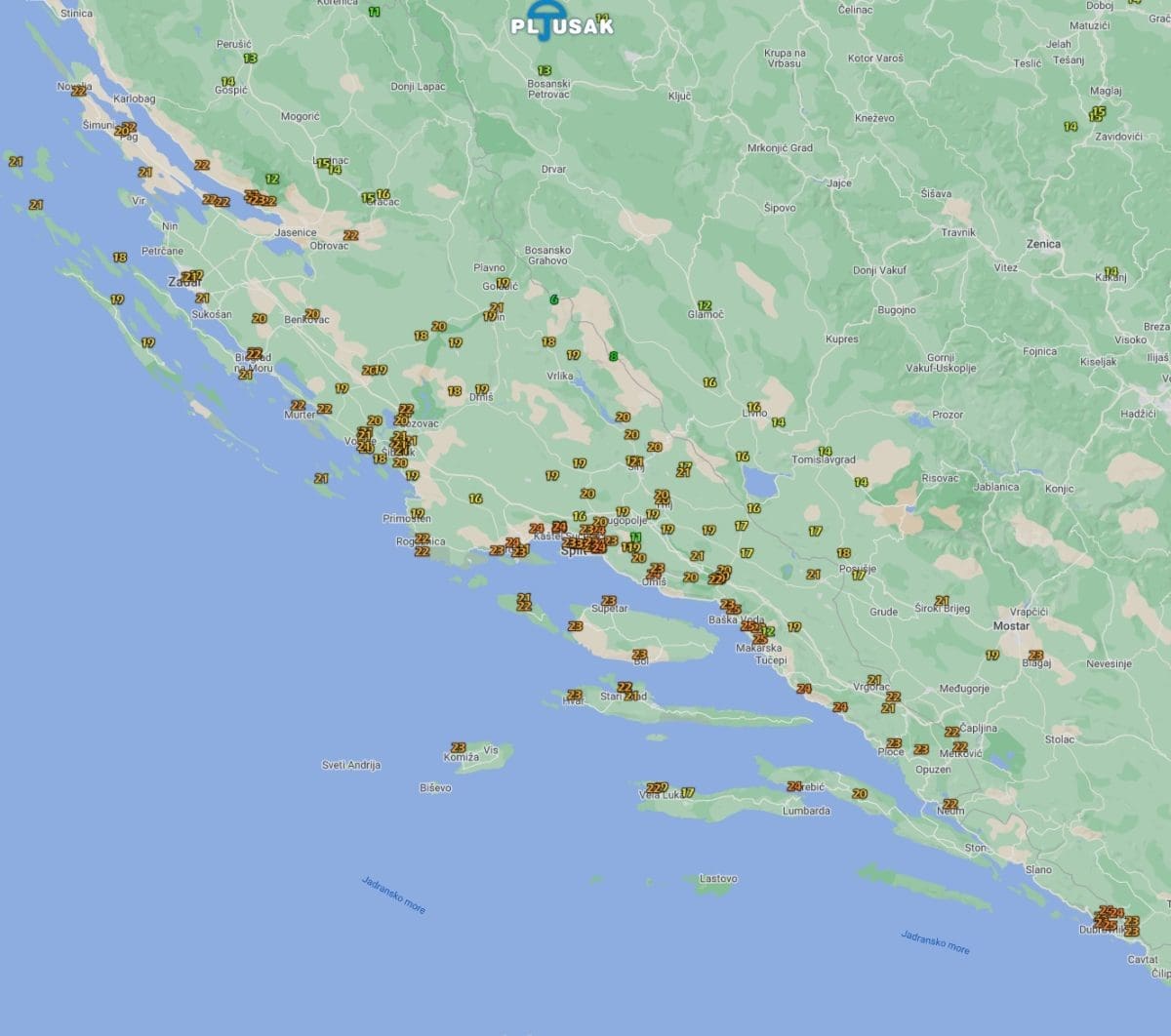Open the 14 marker near Kakanj
This screenshot has width=1171, height=1036.
[x=1110, y=272]
